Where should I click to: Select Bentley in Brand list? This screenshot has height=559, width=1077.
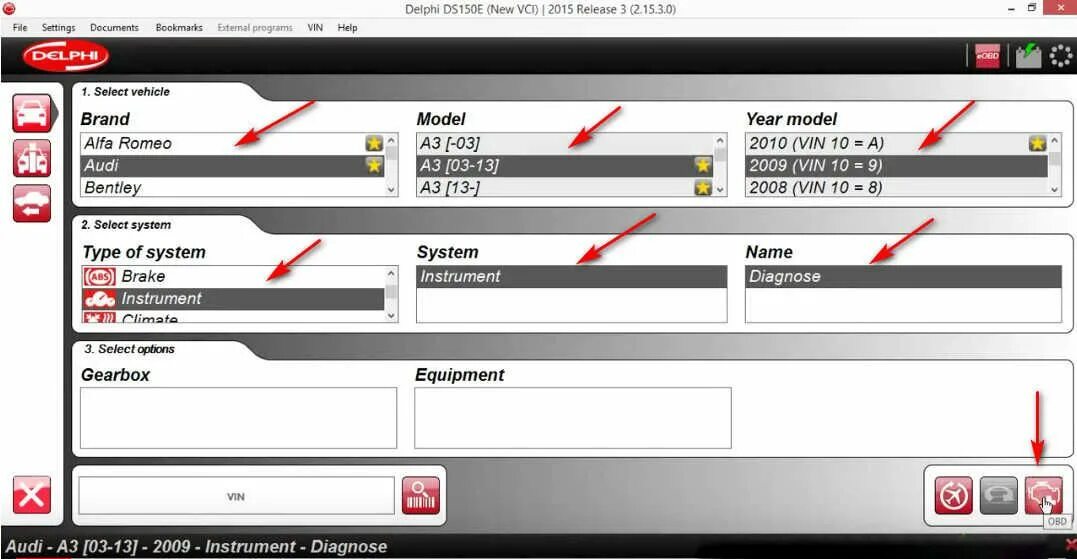pos(233,187)
